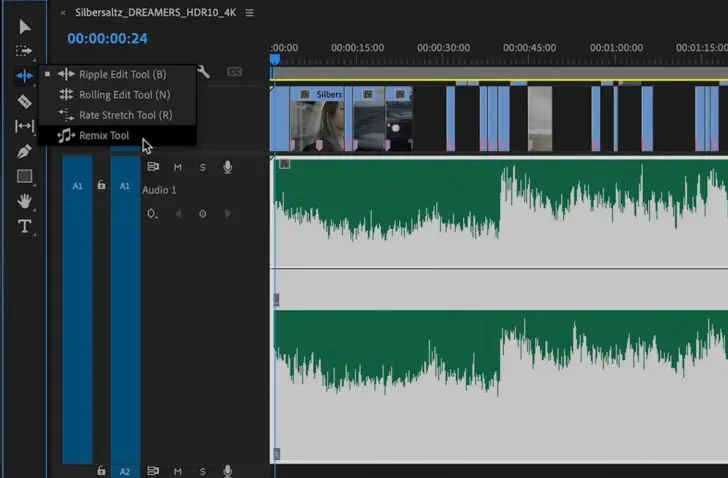
Task: Click the Audio 1 track name
Action: [x=159, y=190]
